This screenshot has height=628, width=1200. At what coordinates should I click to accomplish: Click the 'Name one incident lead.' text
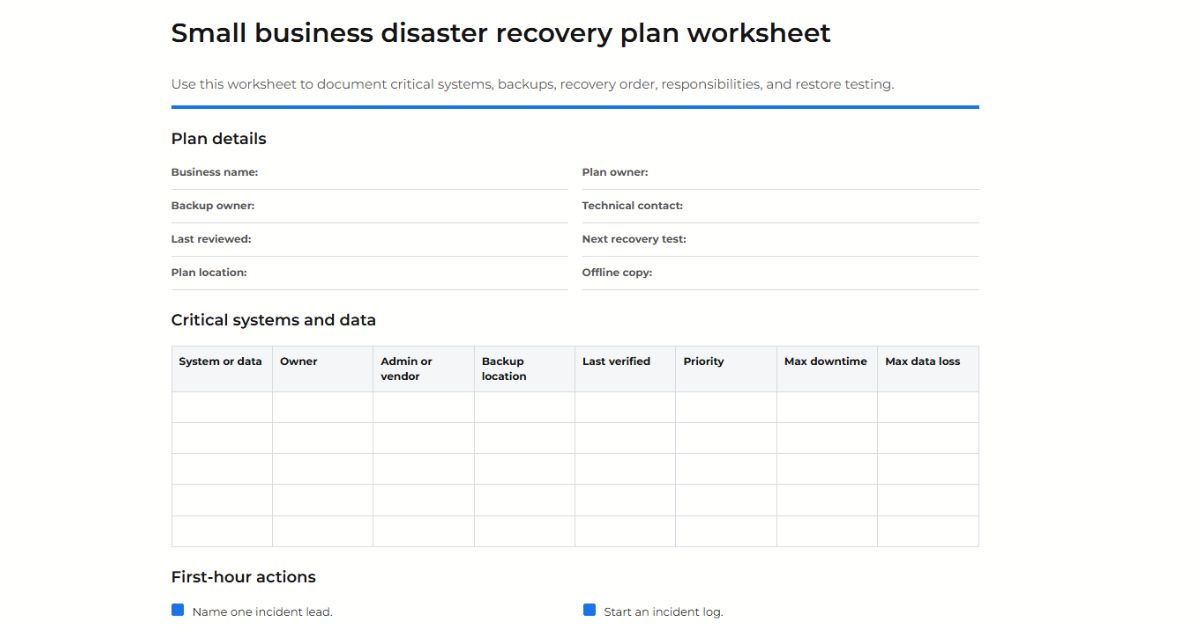tap(262, 612)
